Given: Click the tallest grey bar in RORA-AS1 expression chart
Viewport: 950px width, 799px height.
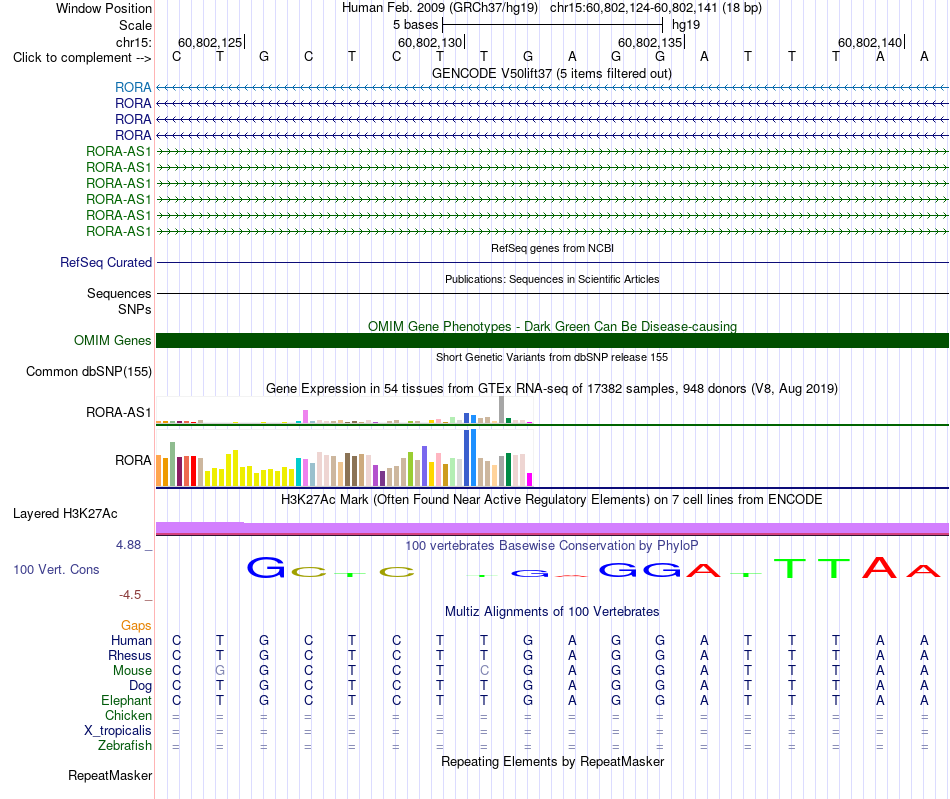Looking at the screenshot, I should point(501,409).
